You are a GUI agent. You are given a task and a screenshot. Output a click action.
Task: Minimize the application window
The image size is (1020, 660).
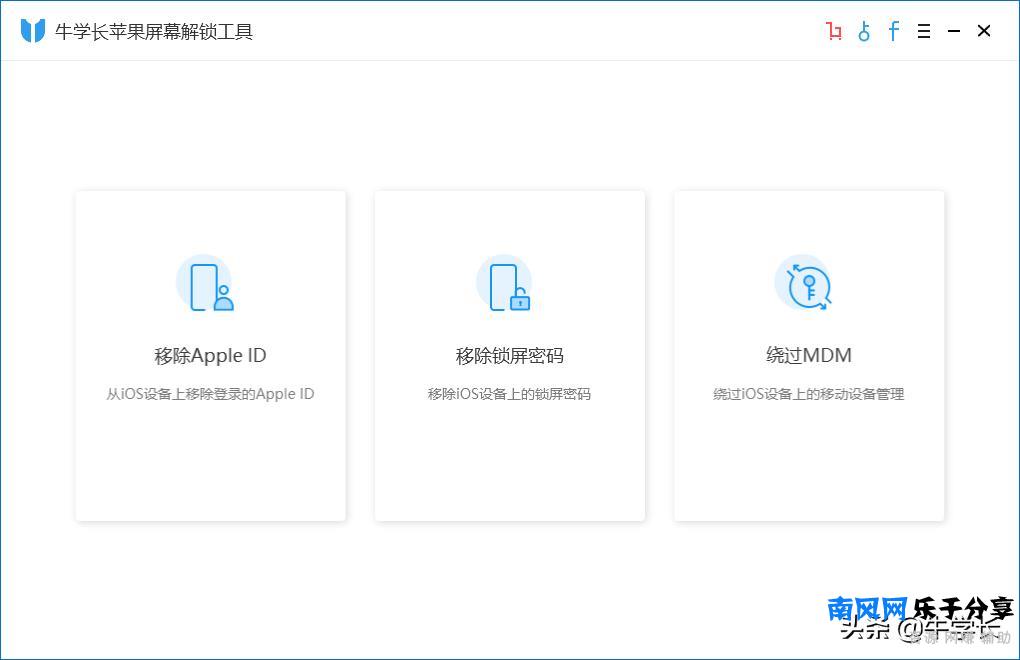[x=953, y=31]
